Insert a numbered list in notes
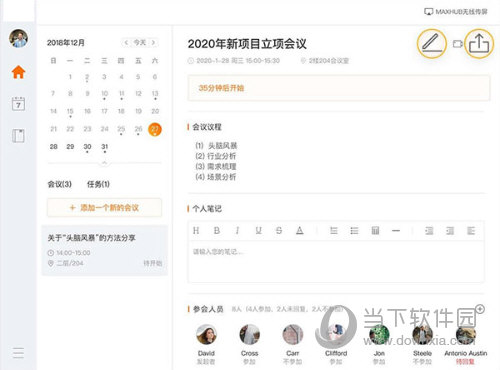The width and height of the screenshot is (500, 370). (334, 231)
